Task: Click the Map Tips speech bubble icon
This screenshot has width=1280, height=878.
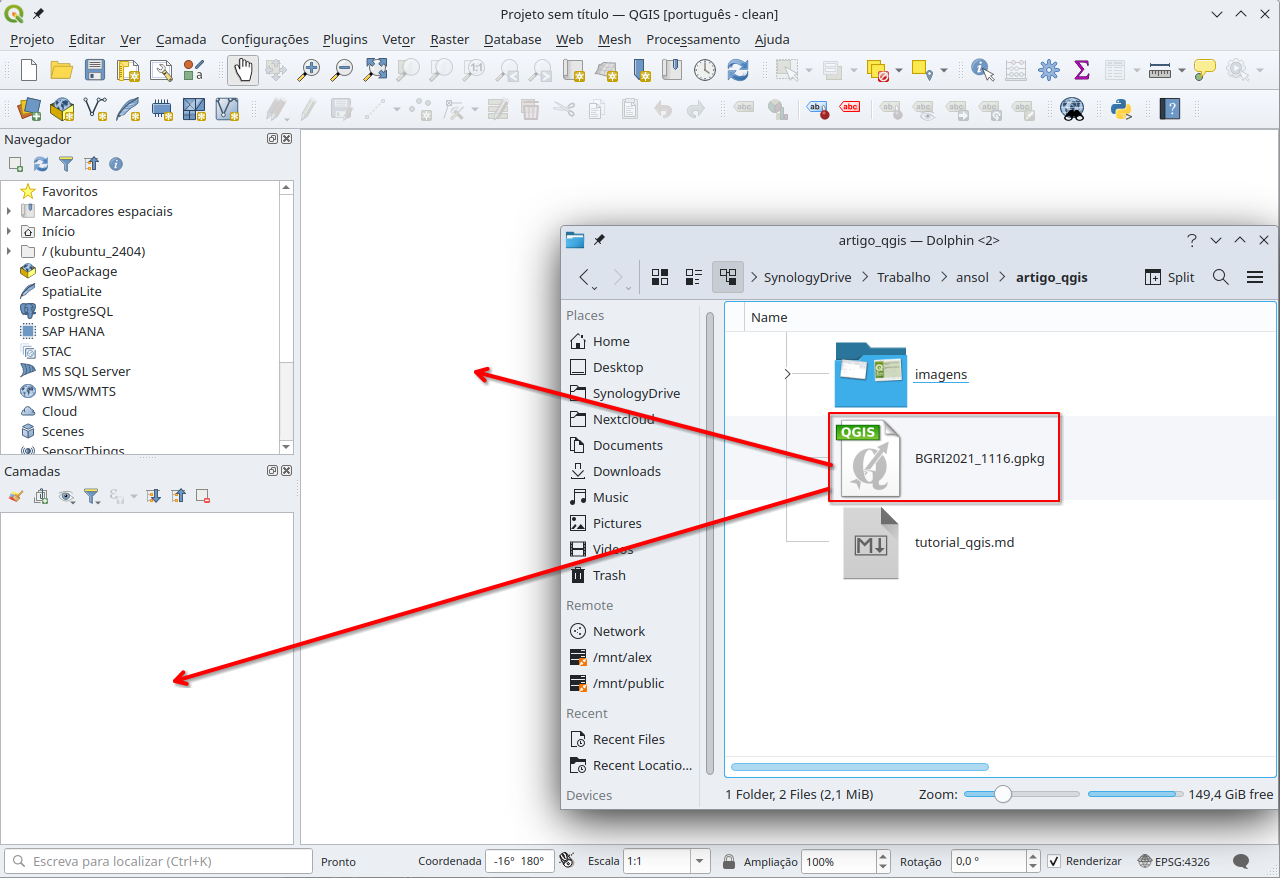Action: tap(1205, 70)
